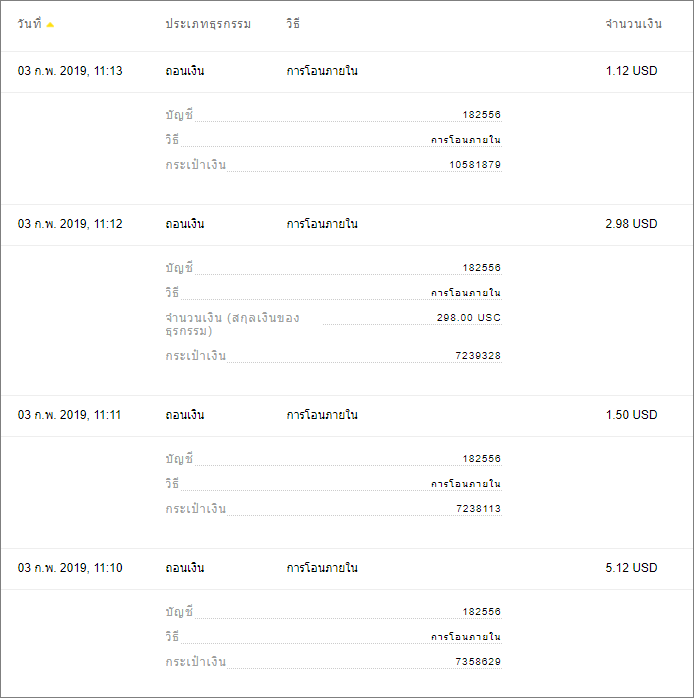Click account number 182556 in first transaction
694x698 pixels.
click(x=482, y=115)
